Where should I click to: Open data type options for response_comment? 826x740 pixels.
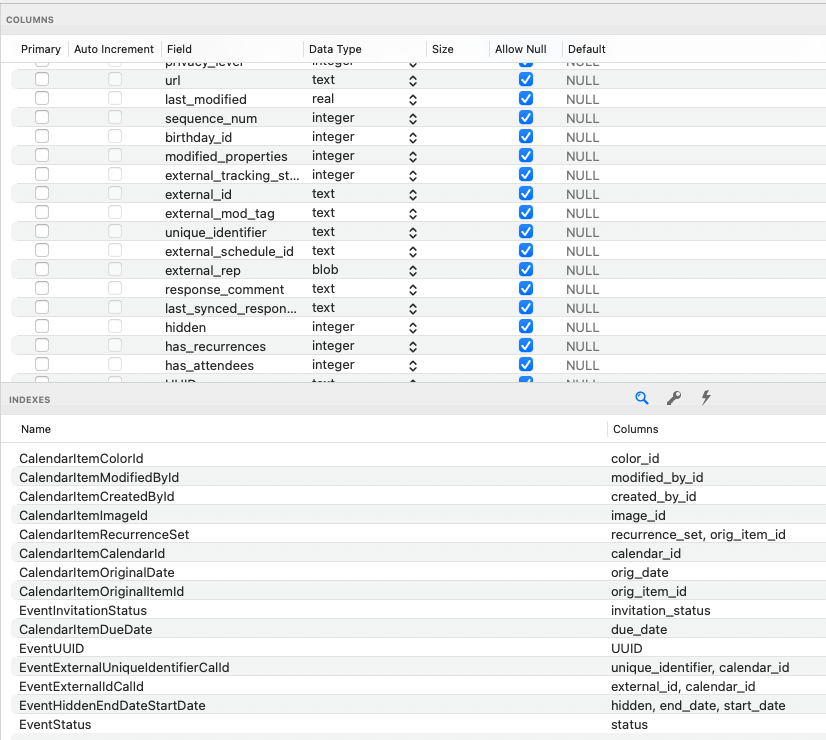pyautogui.click(x=411, y=289)
